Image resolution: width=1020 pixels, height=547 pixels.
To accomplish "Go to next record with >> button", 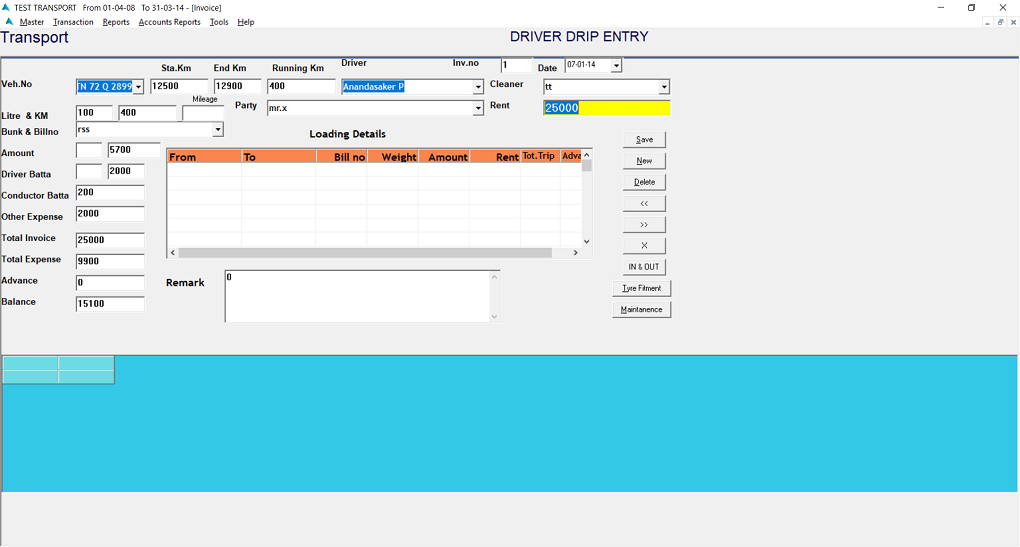I will (644, 225).
